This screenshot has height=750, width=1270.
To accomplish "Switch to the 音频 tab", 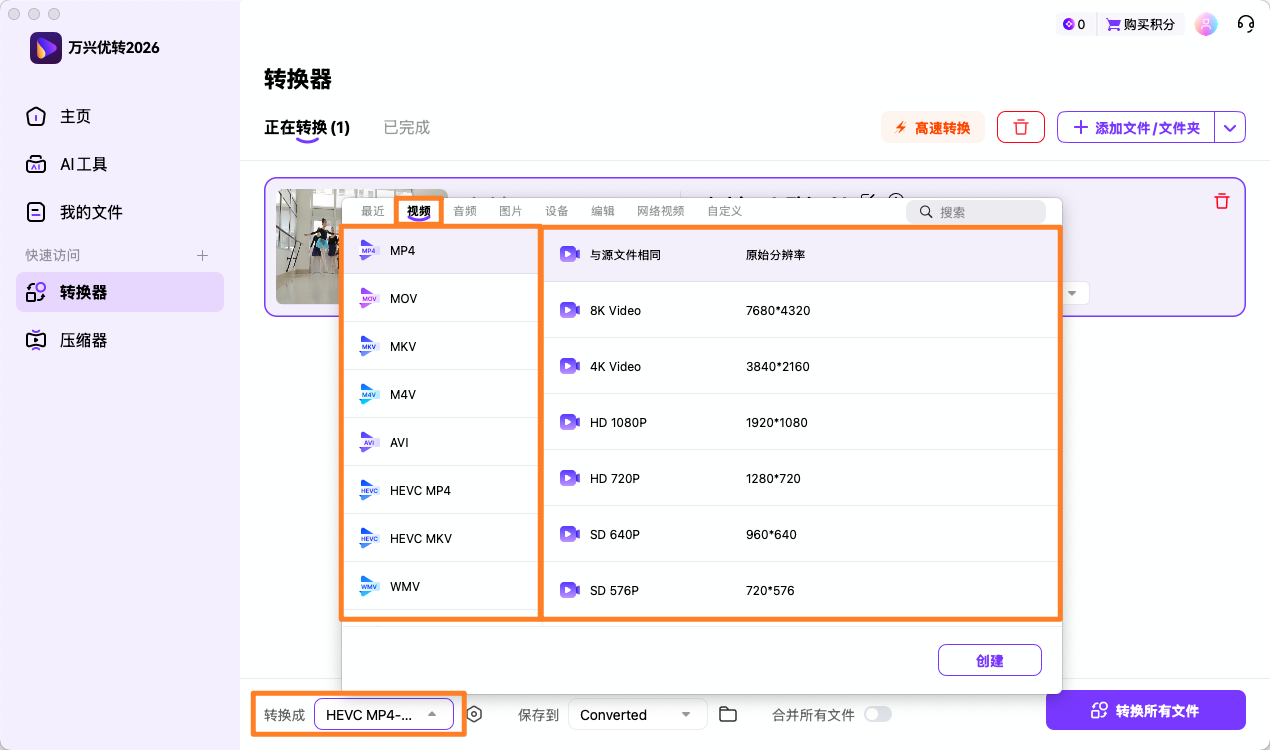I will 464,211.
